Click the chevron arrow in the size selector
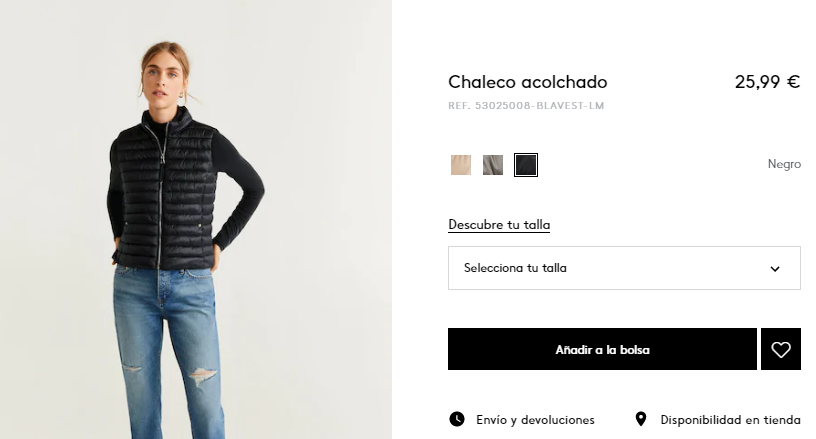This screenshot has width=816, height=439. click(775, 269)
